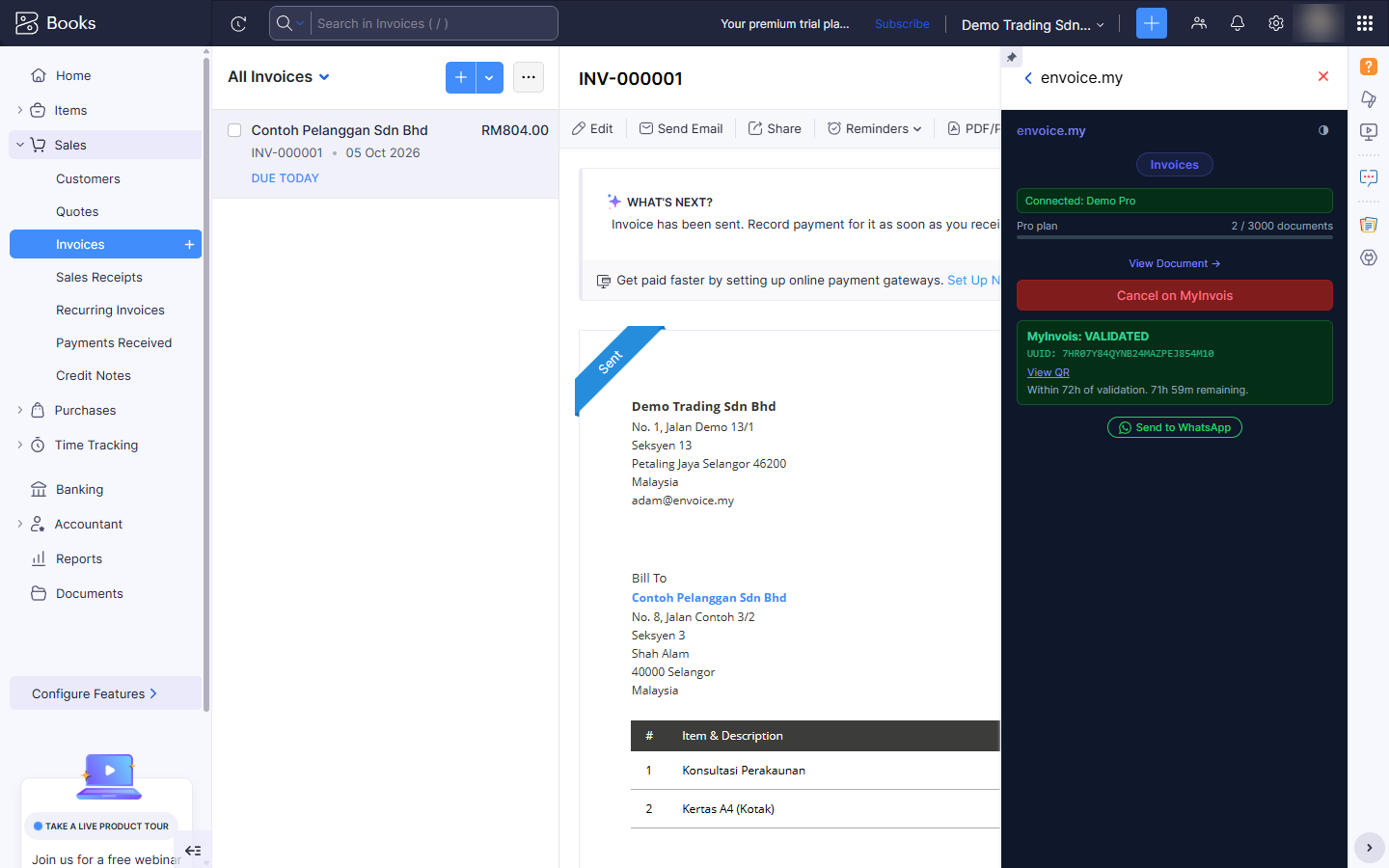Screen dimensions: 1389x868
Task: Click the Search in Invoices field
Action: pos(434,23)
